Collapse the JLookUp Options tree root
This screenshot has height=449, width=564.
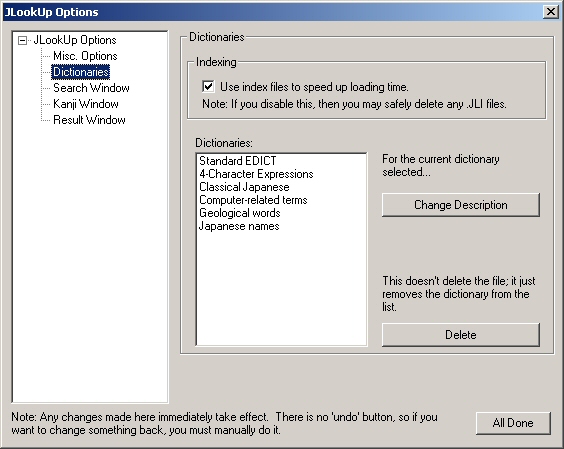coord(22,40)
